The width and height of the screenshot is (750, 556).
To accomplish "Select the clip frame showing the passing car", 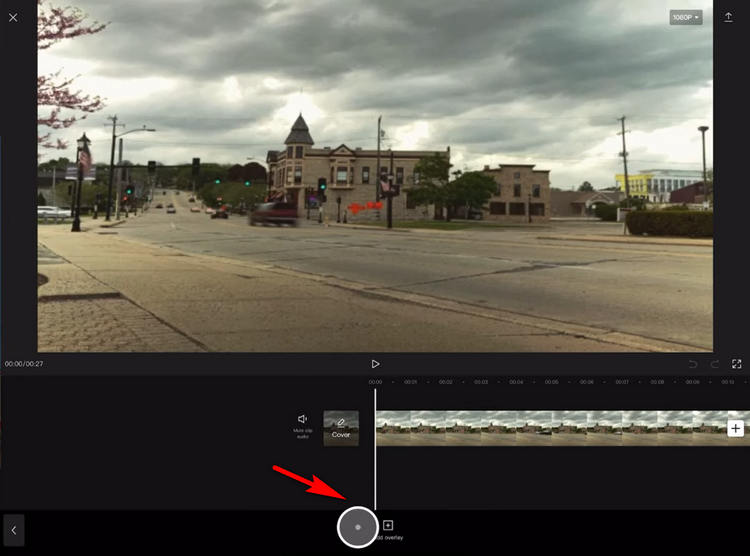I will point(534,428).
